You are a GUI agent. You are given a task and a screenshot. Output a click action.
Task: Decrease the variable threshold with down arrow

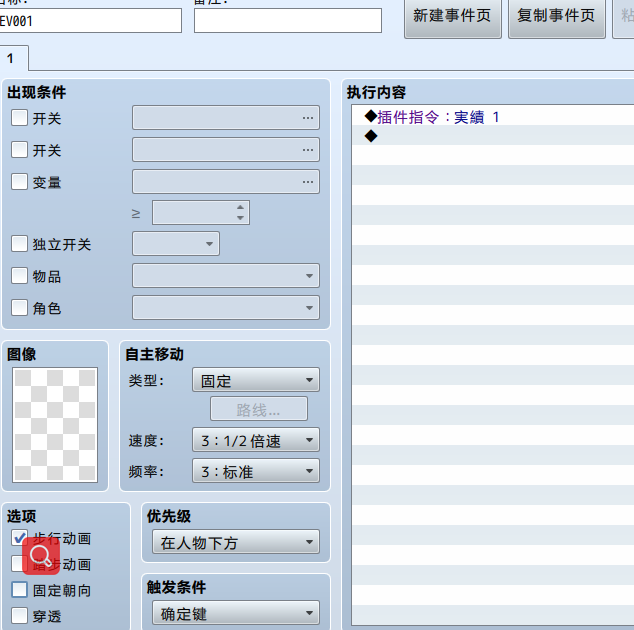[x=240, y=218]
